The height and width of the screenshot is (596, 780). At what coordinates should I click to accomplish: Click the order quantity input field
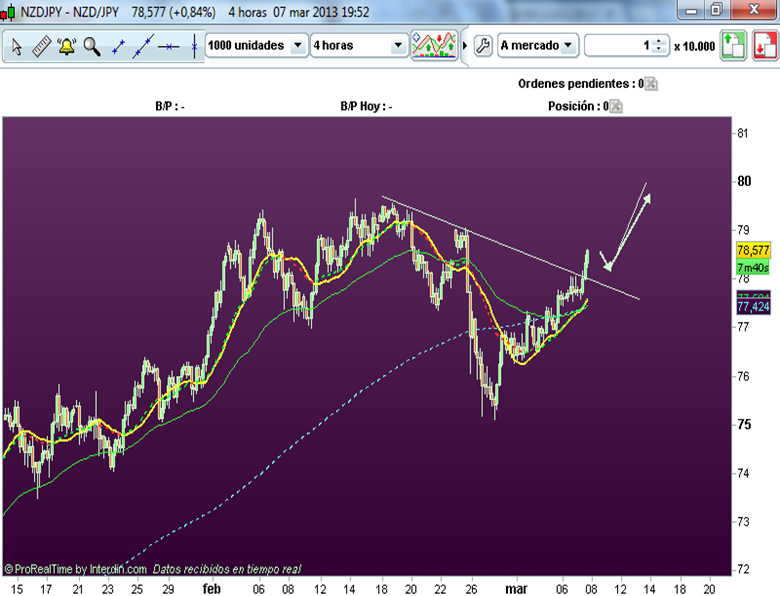619,45
